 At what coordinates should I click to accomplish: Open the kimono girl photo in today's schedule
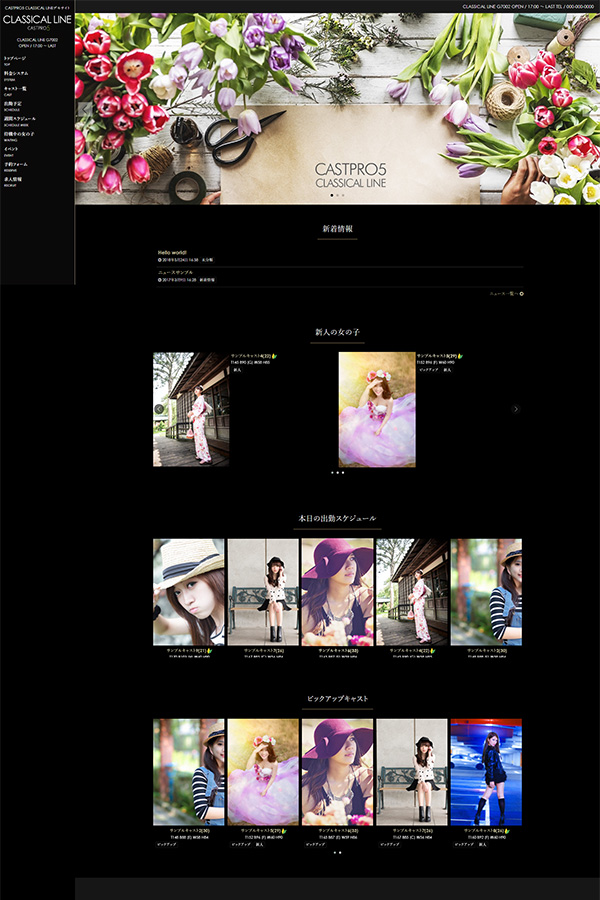click(412, 592)
